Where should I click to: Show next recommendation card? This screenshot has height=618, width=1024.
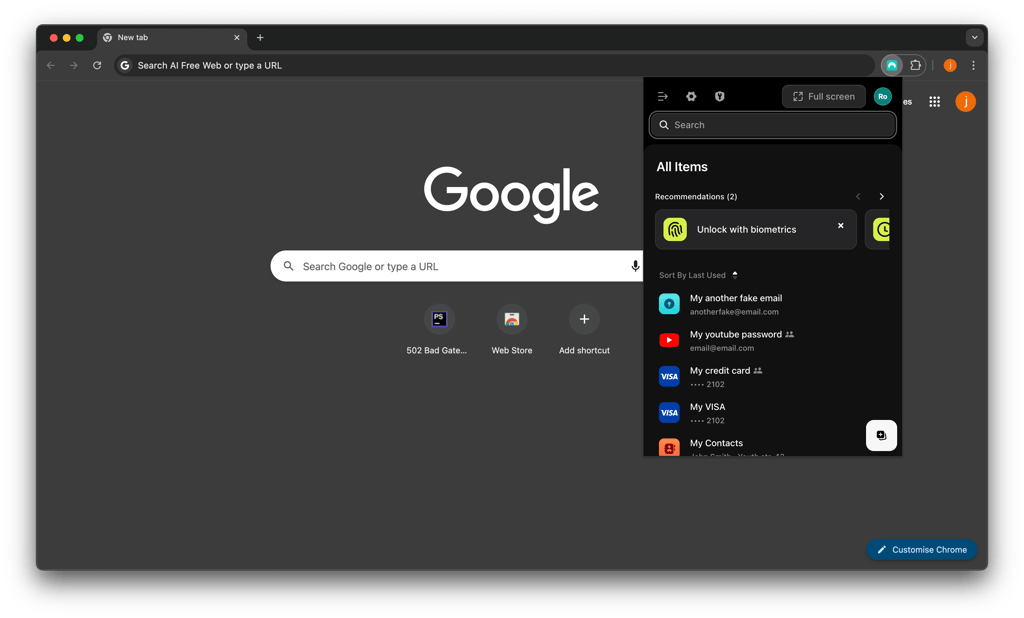(x=882, y=197)
